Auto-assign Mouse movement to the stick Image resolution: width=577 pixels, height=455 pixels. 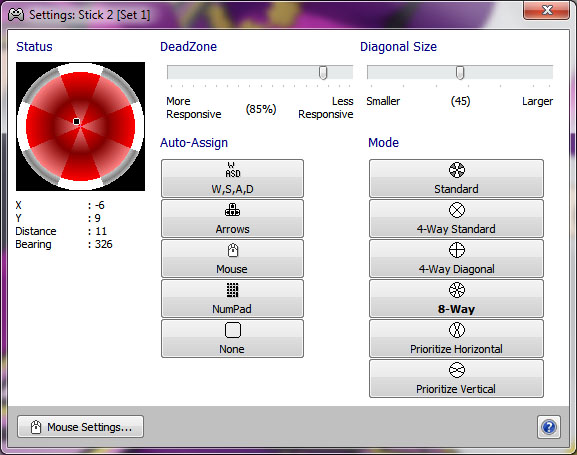(232, 258)
